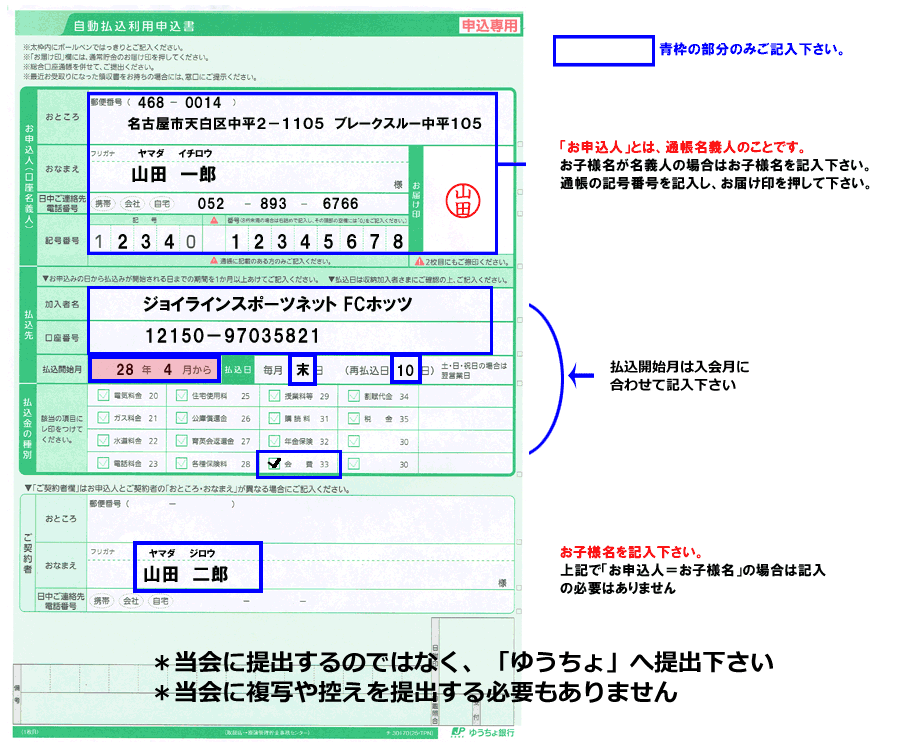Click the applicant furigana ヤマダ イチロウ

tap(175, 154)
